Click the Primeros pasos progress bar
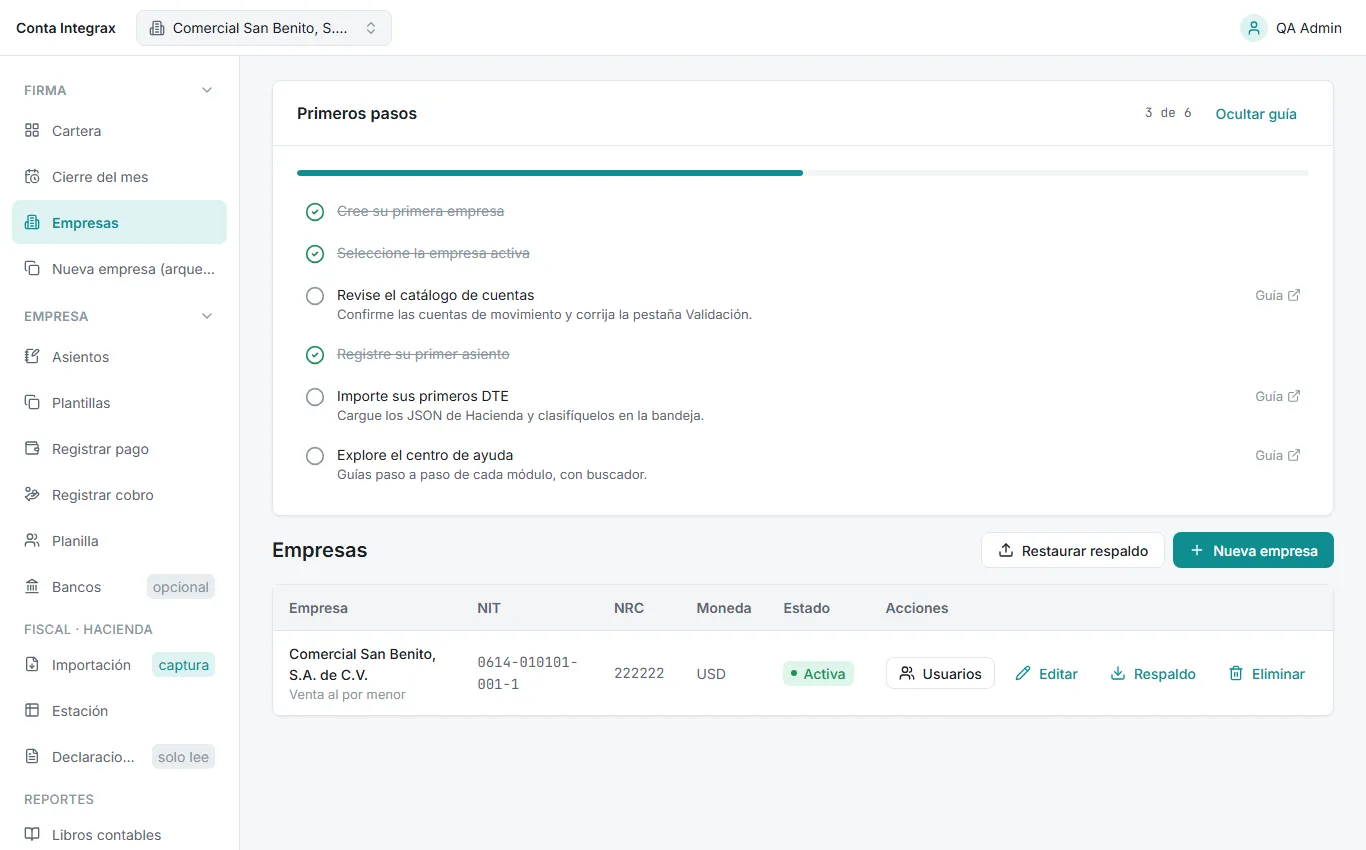The image size is (1366, 850). 802,173
